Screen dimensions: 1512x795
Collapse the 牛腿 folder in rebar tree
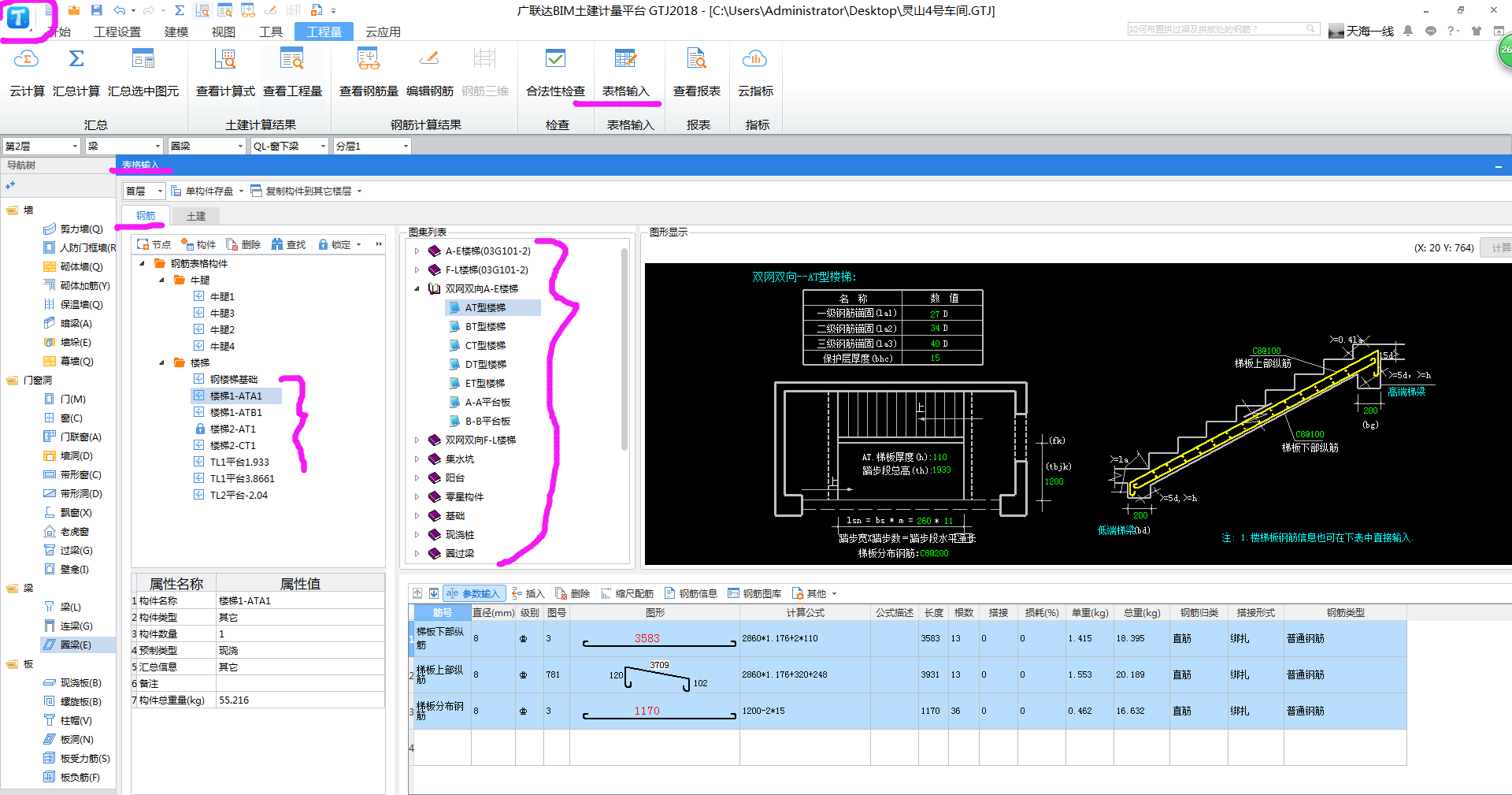click(161, 280)
